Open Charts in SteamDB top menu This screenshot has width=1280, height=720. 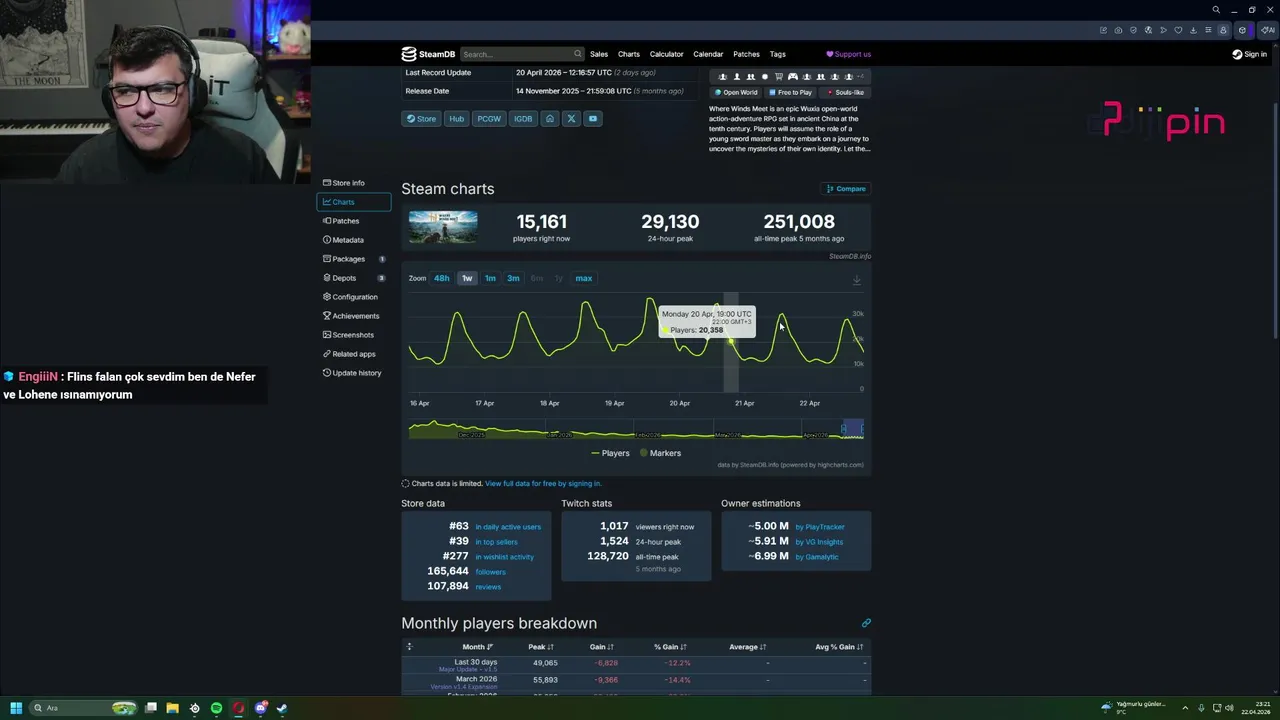coord(629,54)
